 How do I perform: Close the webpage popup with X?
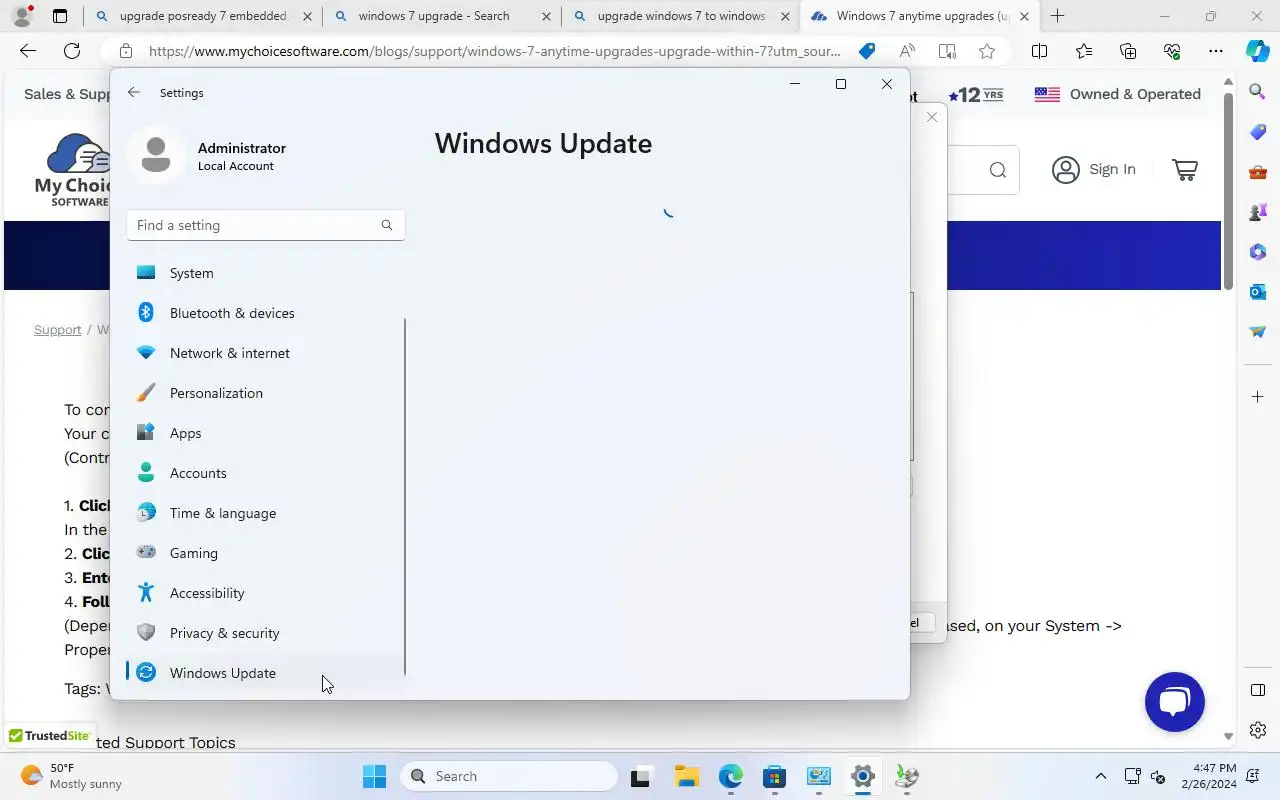[x=932, y=117]
